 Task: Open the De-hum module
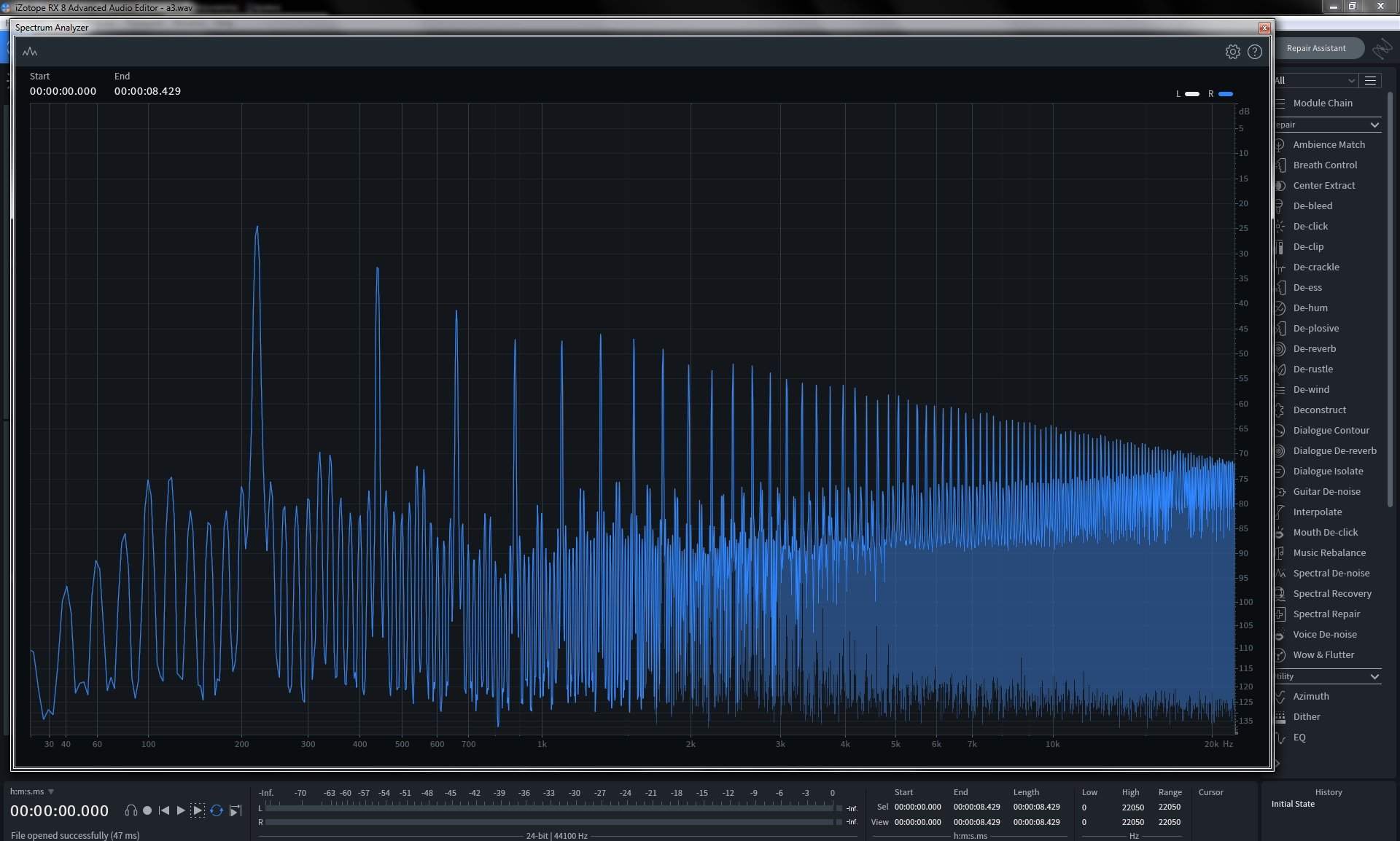tap(1310, 308)
